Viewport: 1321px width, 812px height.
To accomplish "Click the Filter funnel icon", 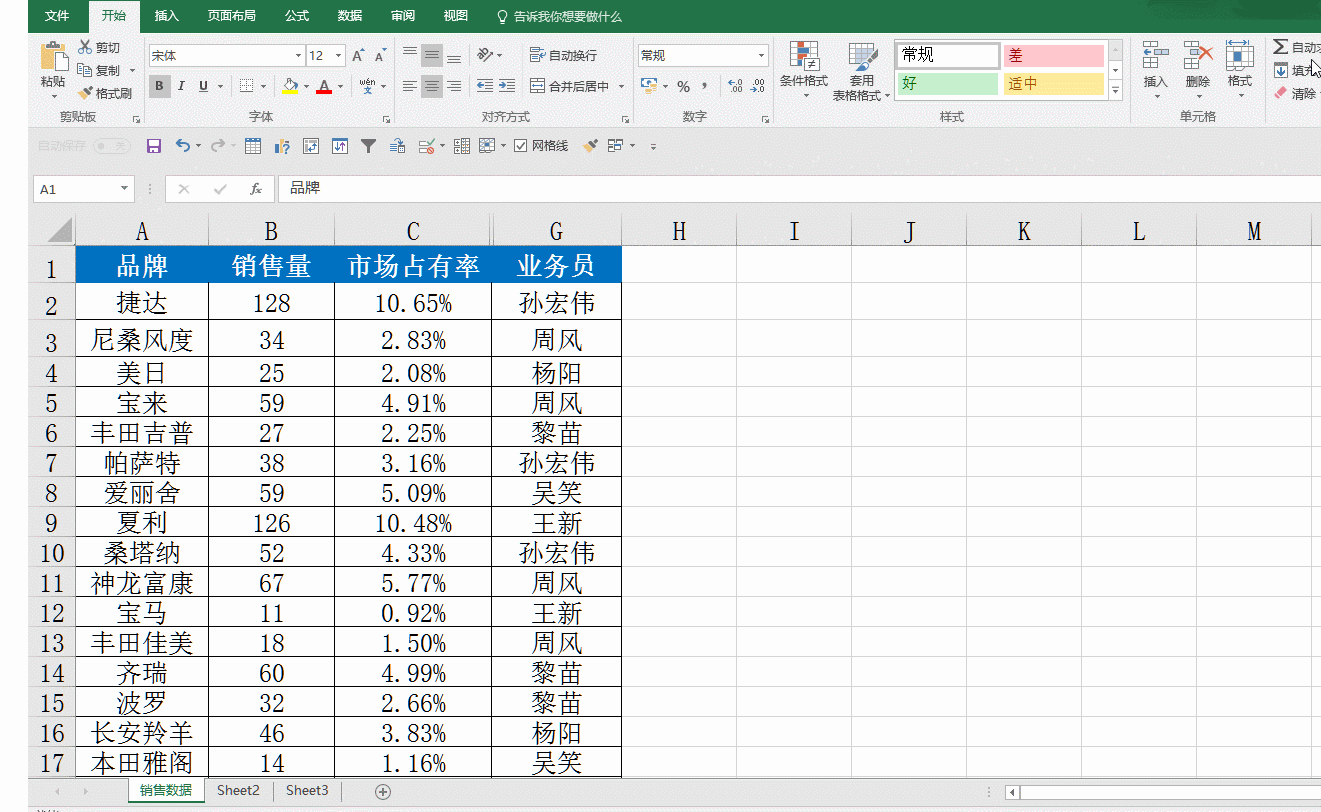I will pos(368,146).
